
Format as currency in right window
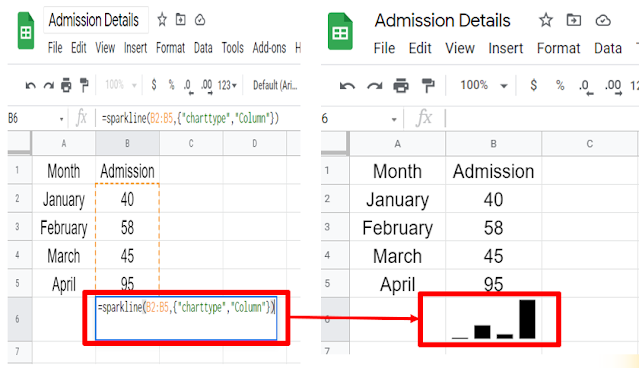click(533, 85)
